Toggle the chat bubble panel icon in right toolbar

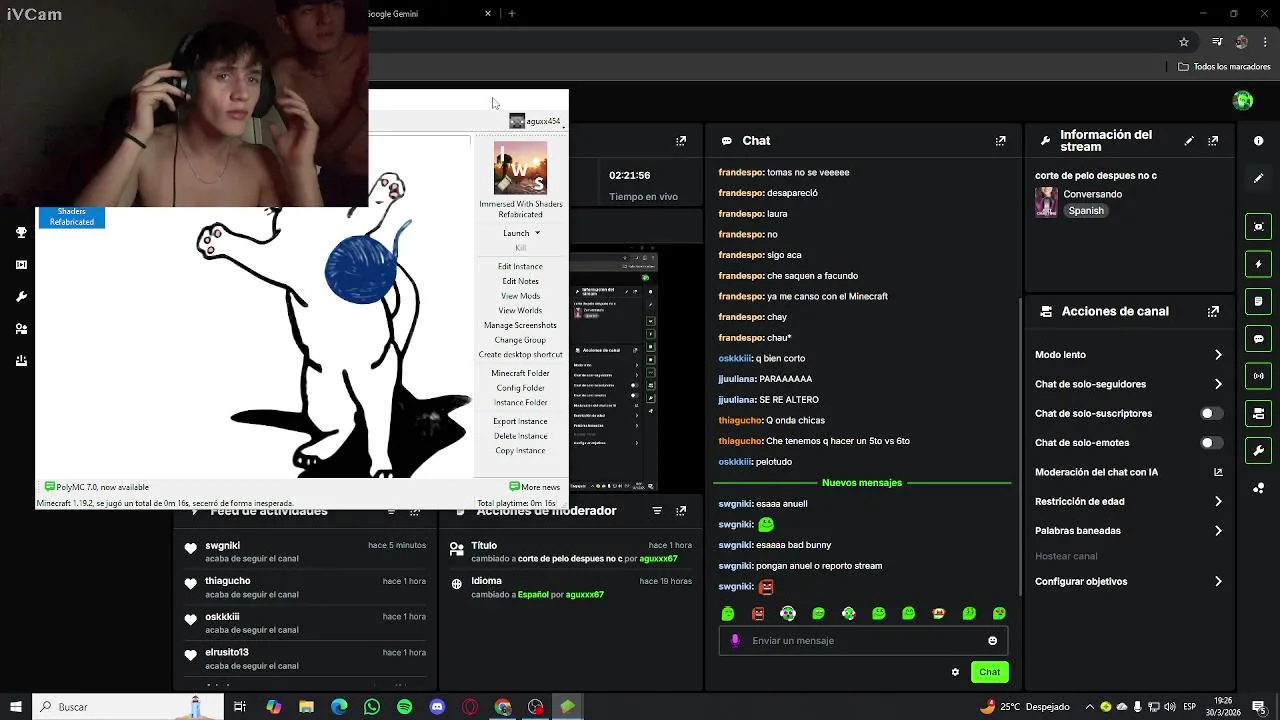click(1258, 339)
